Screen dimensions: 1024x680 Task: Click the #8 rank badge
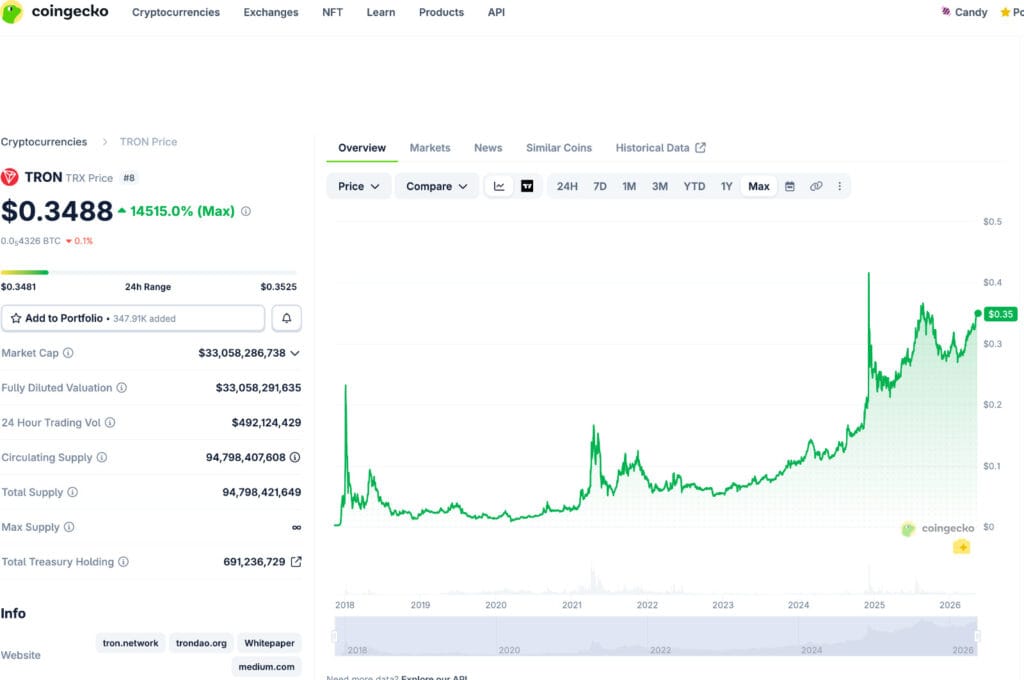point(129,178)
